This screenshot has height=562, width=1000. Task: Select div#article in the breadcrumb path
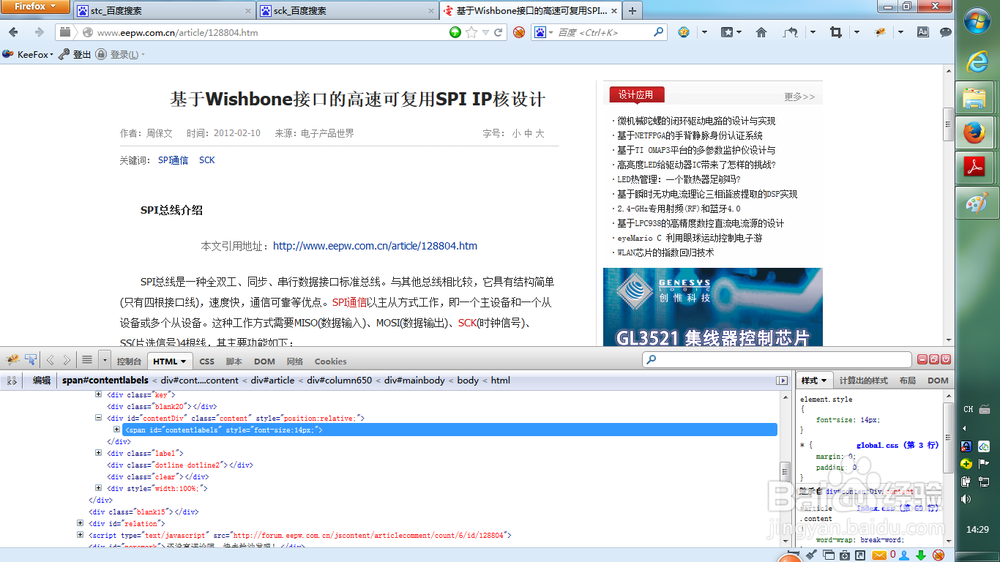tap(272, 380)
